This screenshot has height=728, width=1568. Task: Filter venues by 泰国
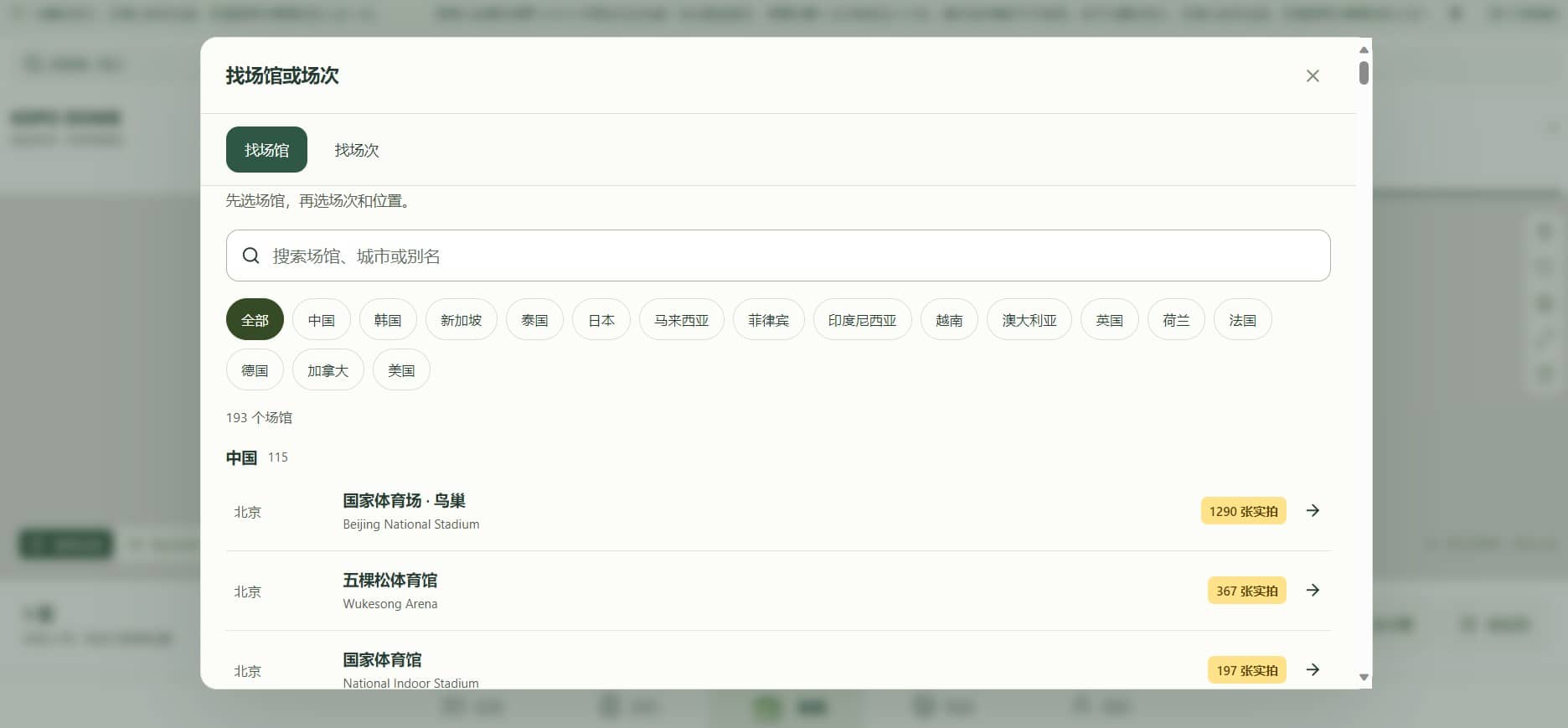click(x=534, y=320)
